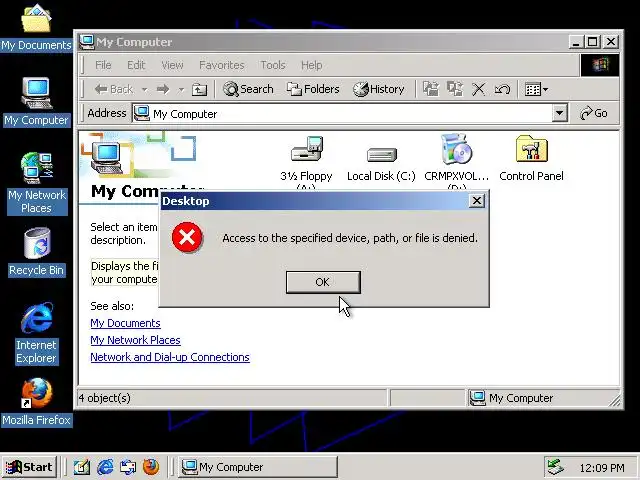The image size is (640, 480).
Task: Click the Up folder toolbar icon
Action: point(199,89)
